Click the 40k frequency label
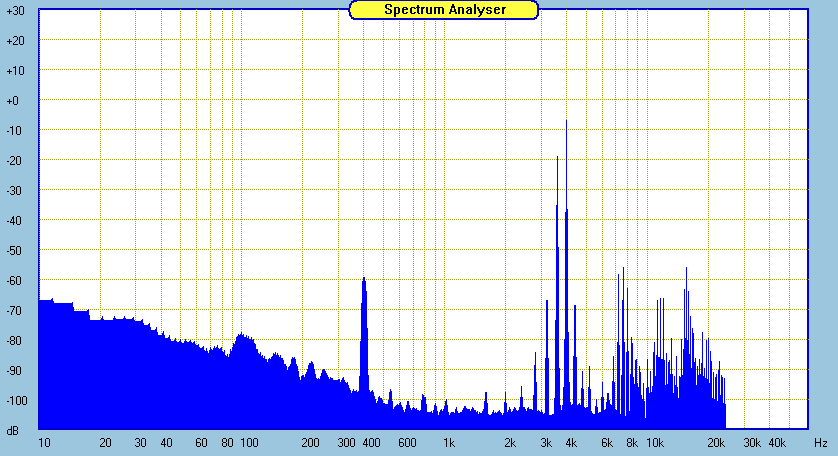 [777, 443]
